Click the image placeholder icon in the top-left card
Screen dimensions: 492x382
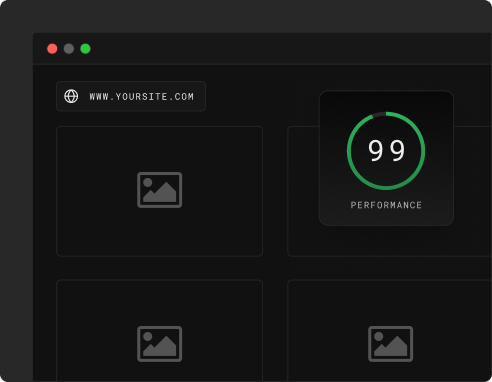[160, 190]
